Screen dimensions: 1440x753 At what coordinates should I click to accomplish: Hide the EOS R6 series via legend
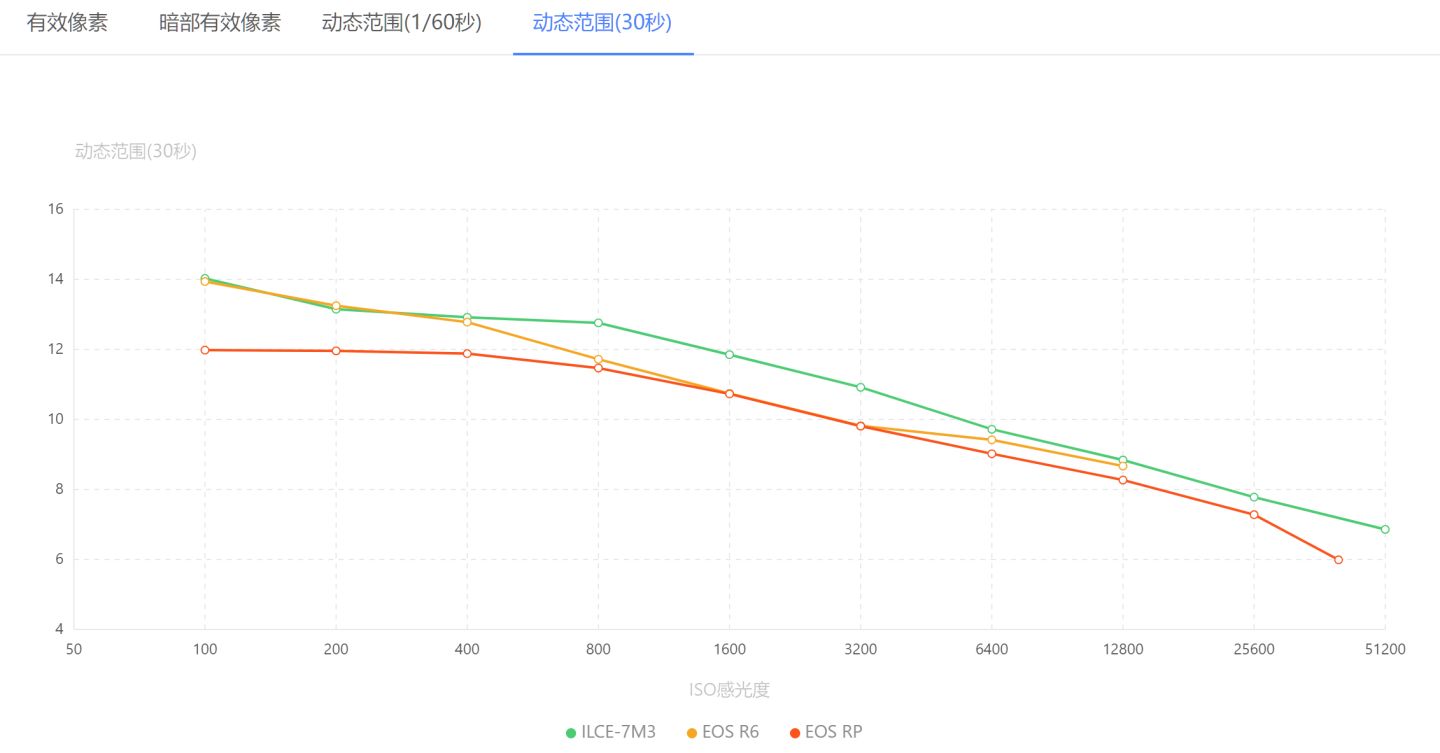(724, 731)
